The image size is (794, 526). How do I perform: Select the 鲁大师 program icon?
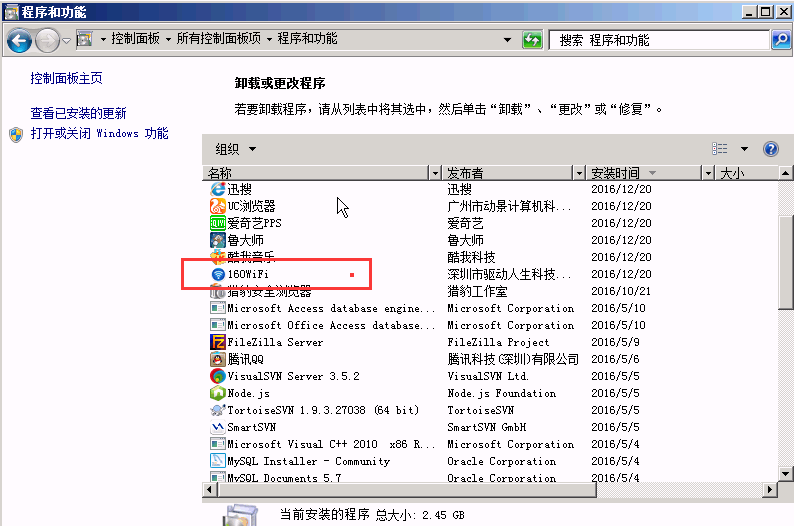218,240
